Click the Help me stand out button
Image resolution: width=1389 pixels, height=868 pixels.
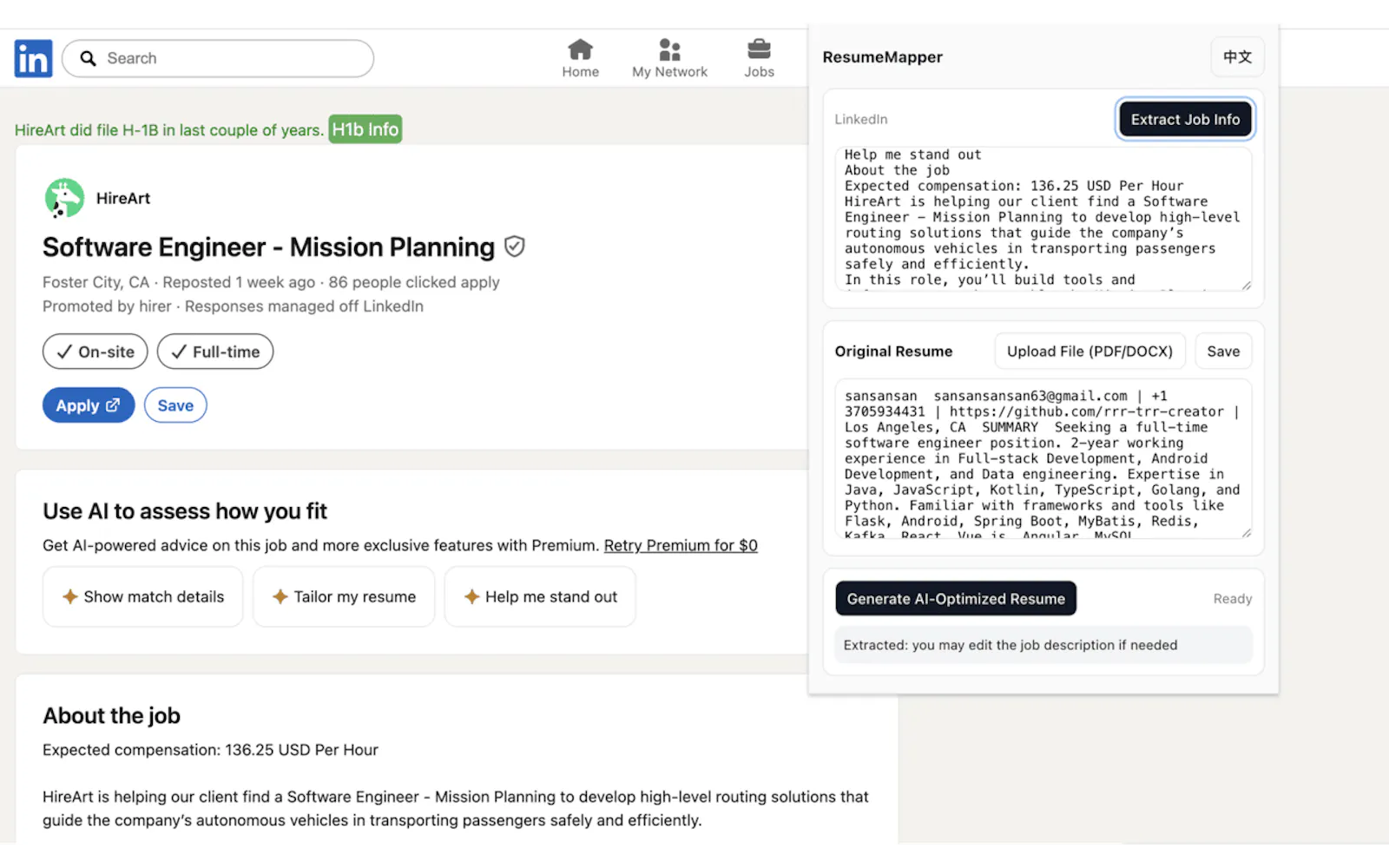[540, 596]
